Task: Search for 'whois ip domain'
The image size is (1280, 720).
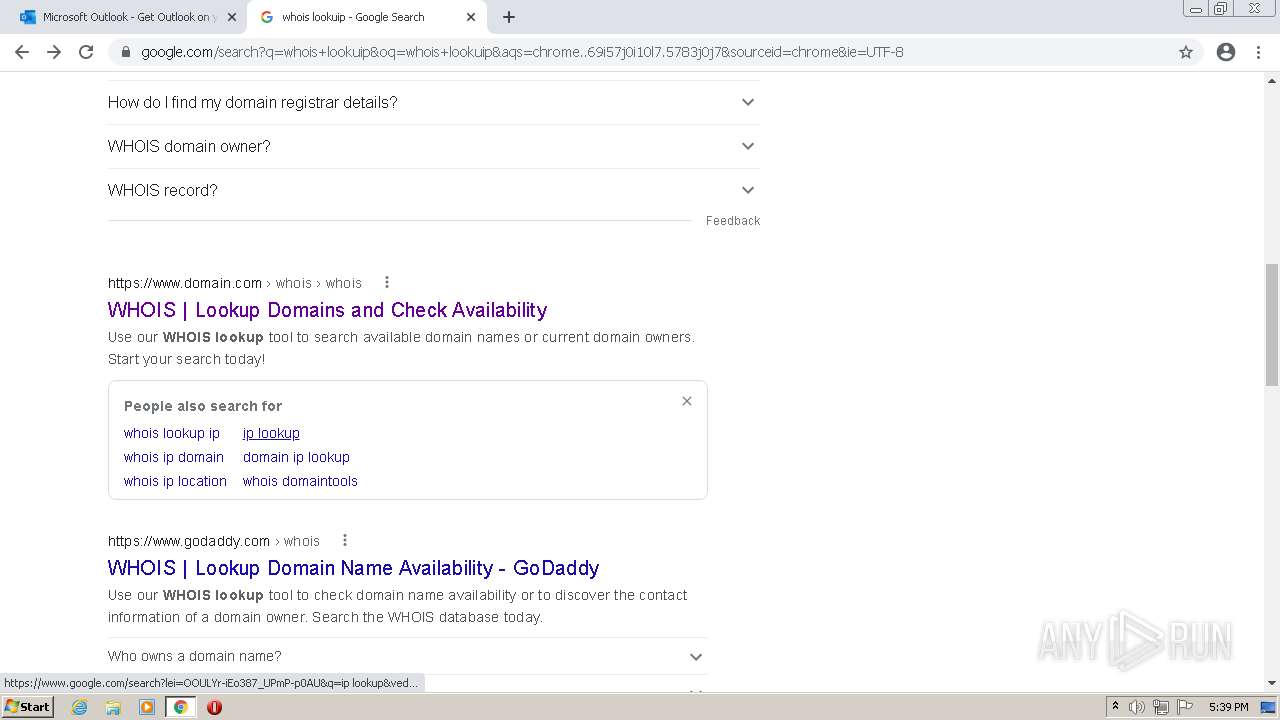Action: [x=174, y=457]
